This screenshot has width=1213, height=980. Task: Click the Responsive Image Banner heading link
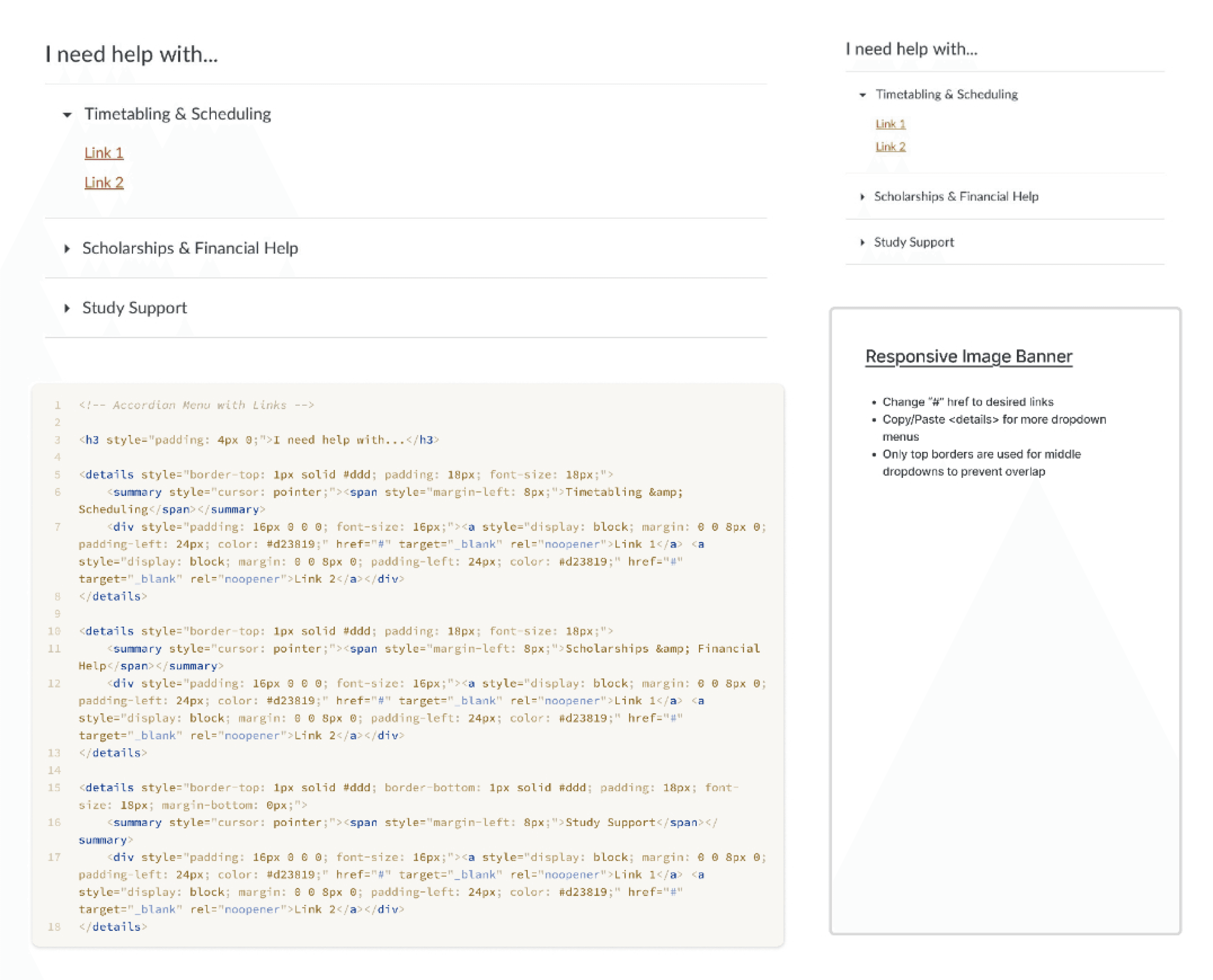click(x=969, y=356)
